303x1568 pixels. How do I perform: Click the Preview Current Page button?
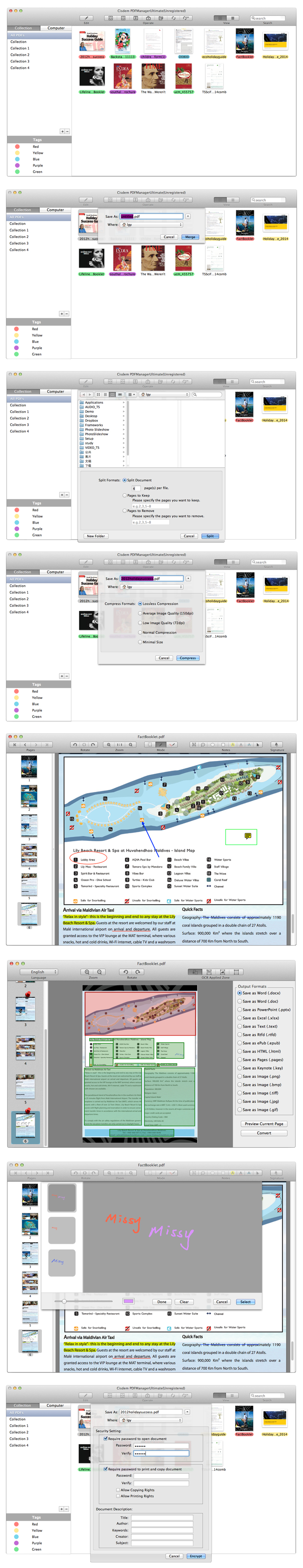264,1124
